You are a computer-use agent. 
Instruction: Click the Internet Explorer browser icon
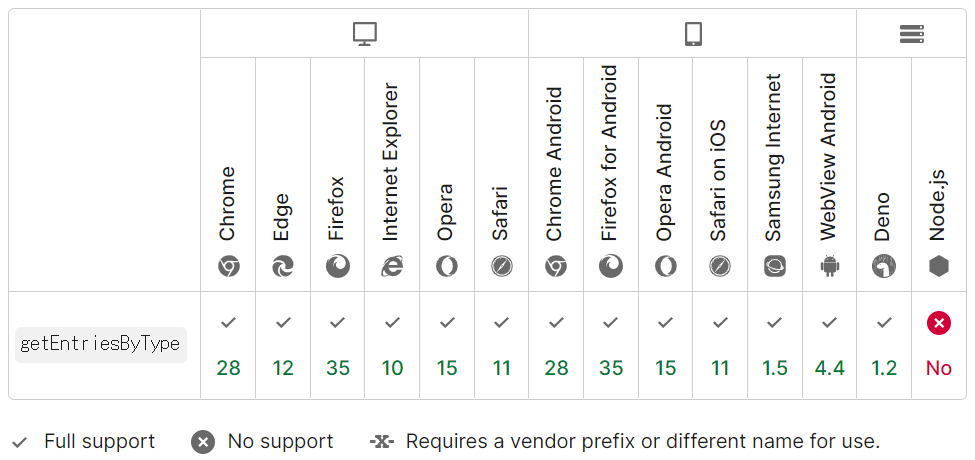coord(392,266)
